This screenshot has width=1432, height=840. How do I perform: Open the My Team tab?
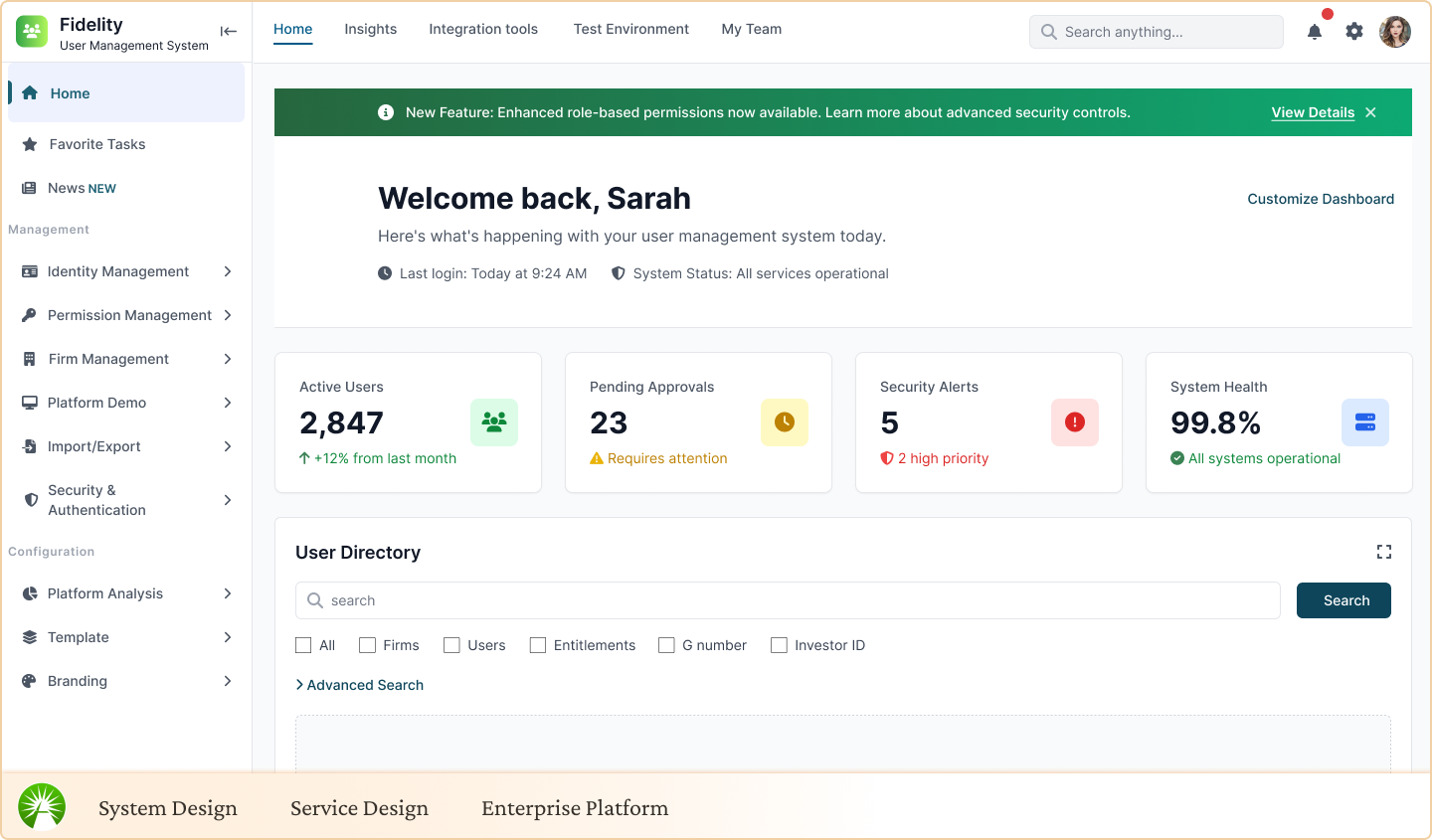(752, 29)
